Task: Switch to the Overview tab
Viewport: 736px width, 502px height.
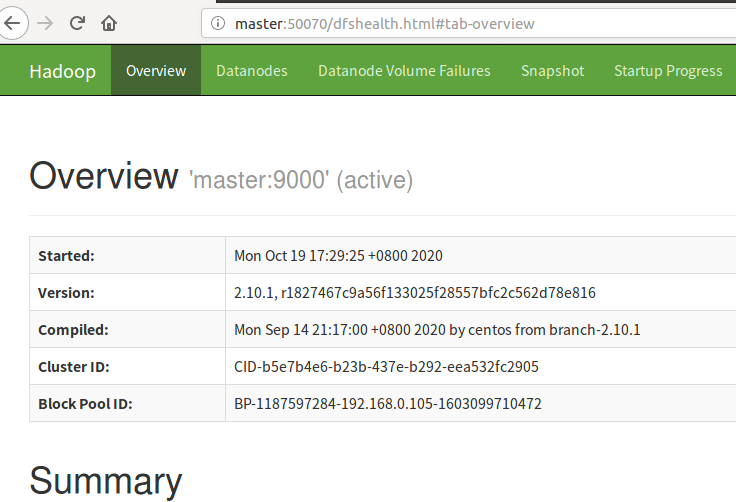Action: pos(156,70)
